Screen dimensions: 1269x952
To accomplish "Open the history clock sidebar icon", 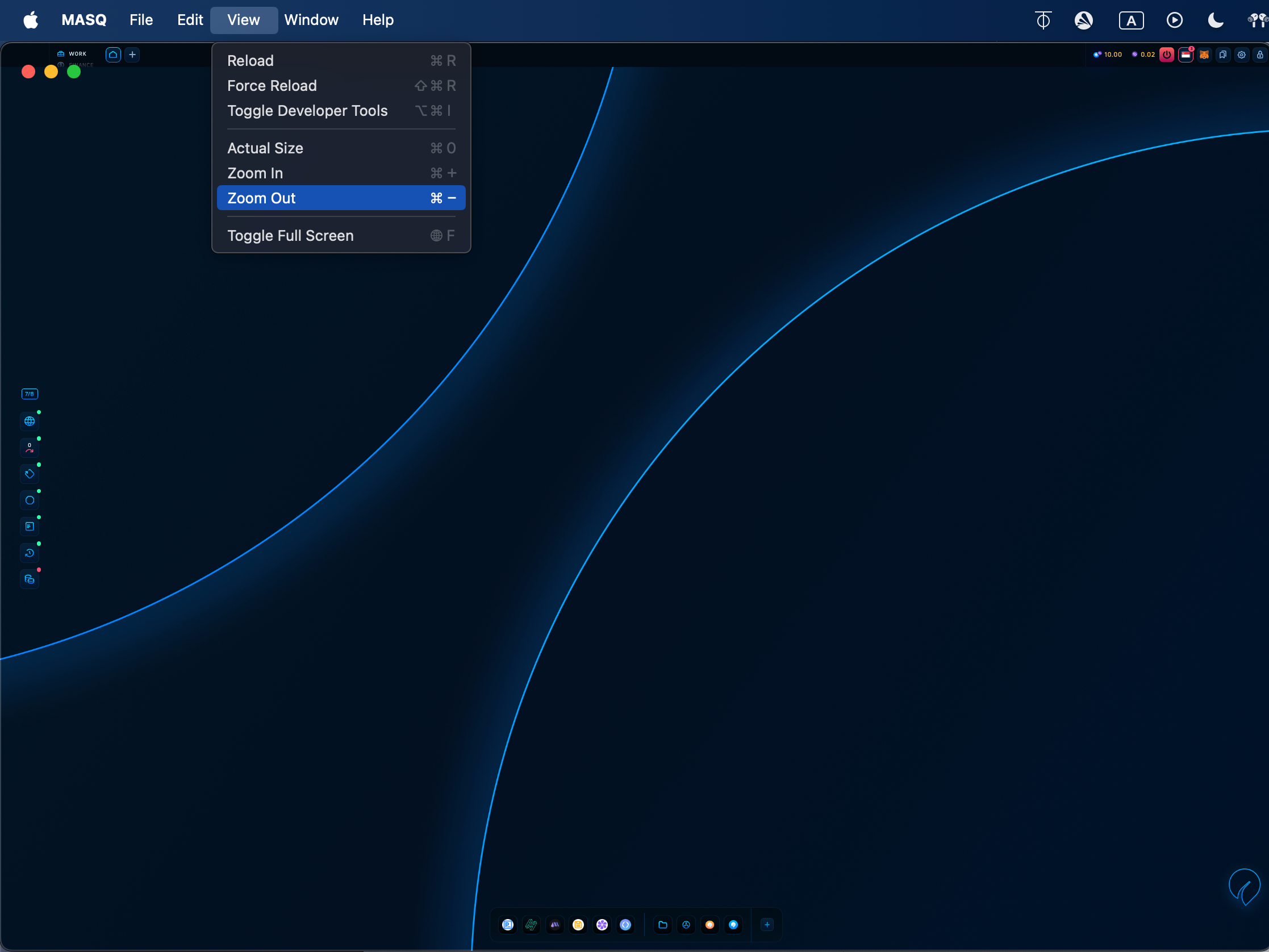I will [x=30, y=553].
